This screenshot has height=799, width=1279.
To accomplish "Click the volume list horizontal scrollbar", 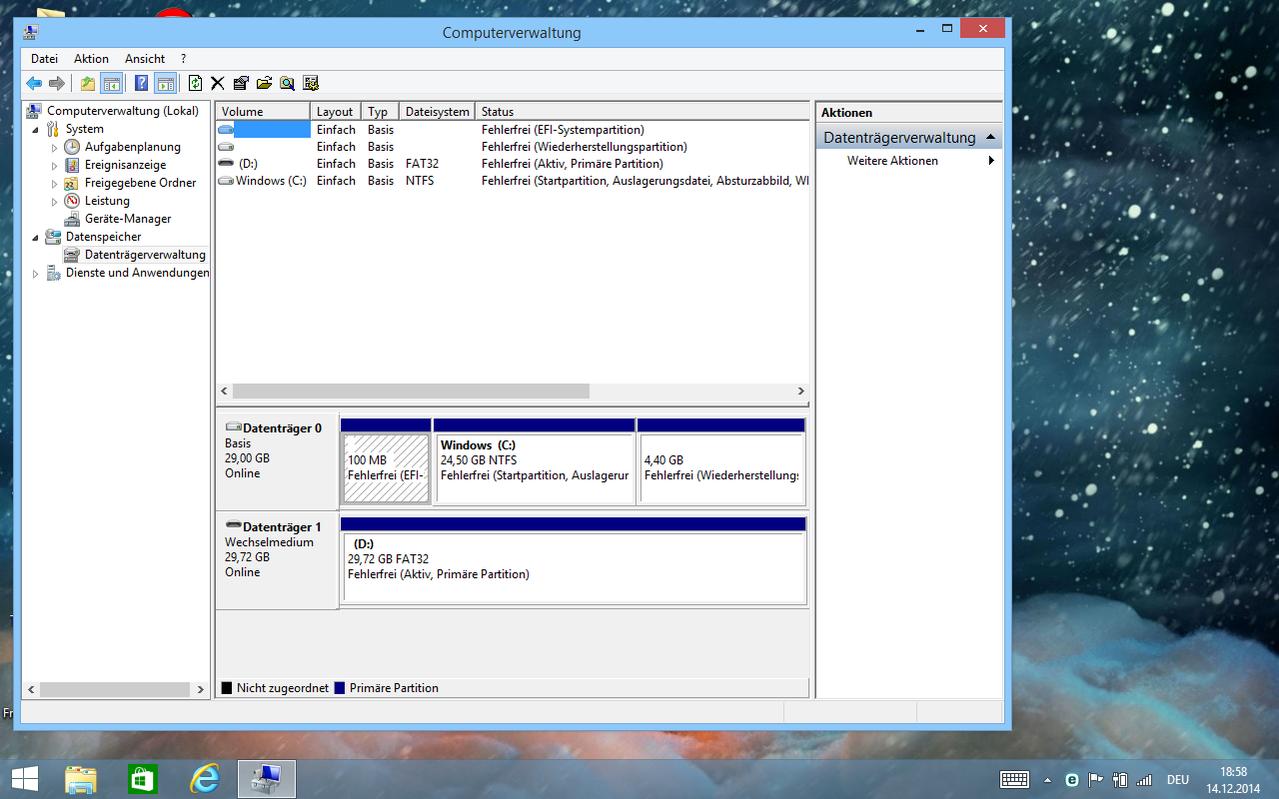I will tap(411, 392).
